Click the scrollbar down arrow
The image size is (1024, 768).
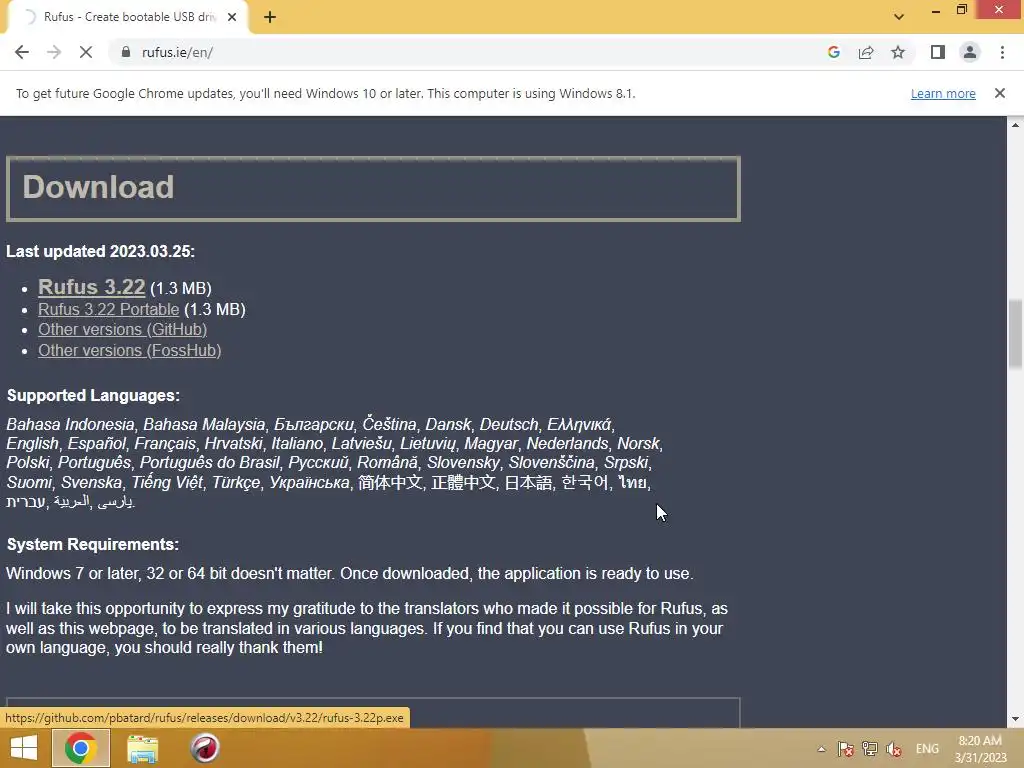(x=1015, y=720)
